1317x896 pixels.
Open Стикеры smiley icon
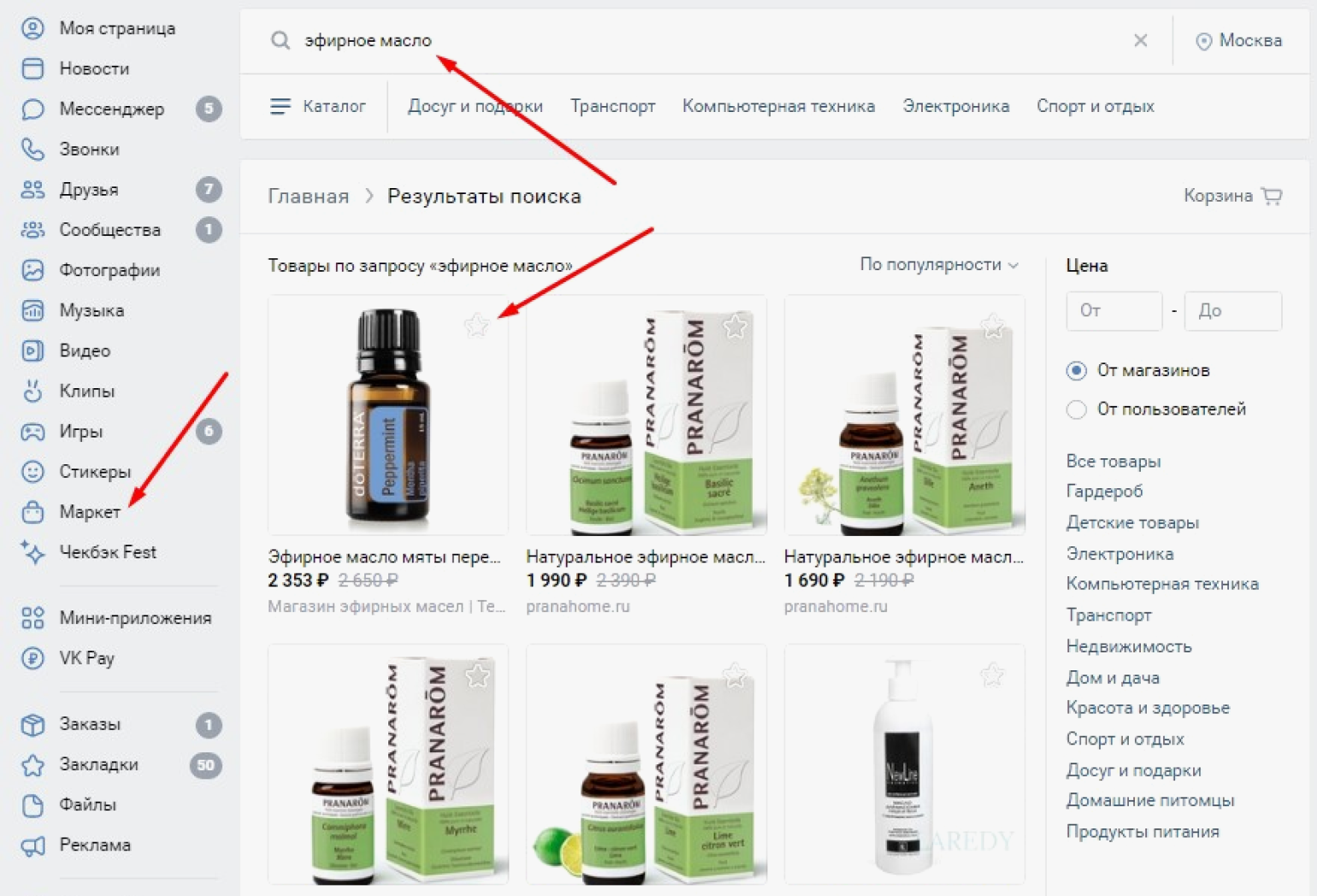point(32,471)
